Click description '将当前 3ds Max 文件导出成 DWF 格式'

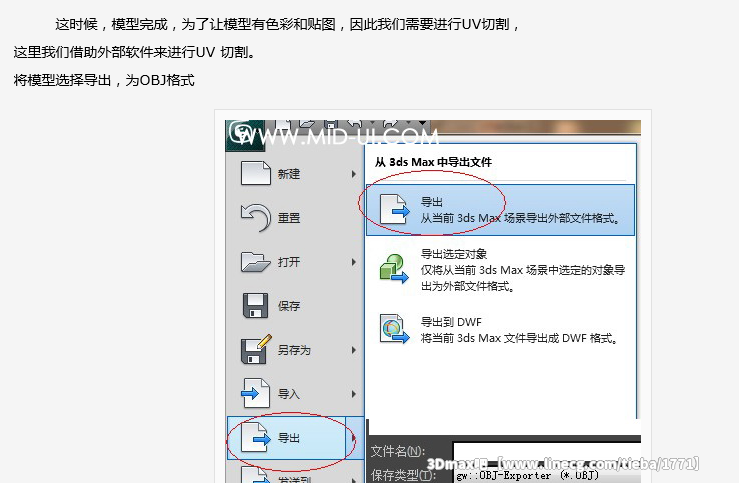click(x=519, y=338)
